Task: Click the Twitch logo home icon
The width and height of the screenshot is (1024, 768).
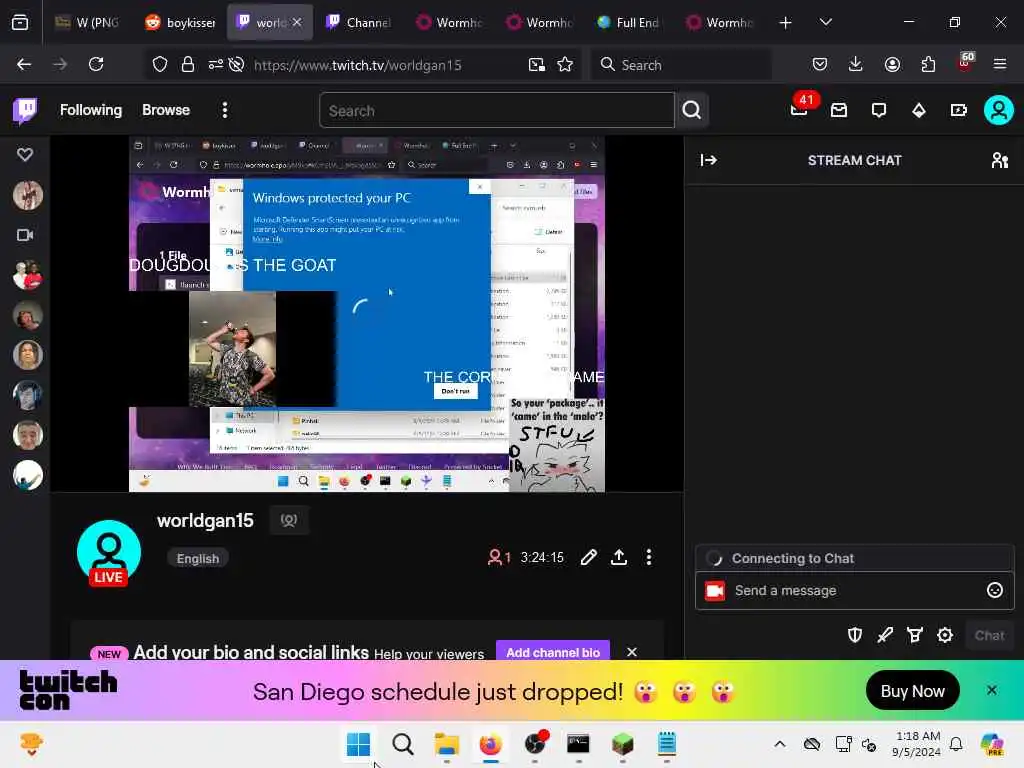Action: (25, 110)
